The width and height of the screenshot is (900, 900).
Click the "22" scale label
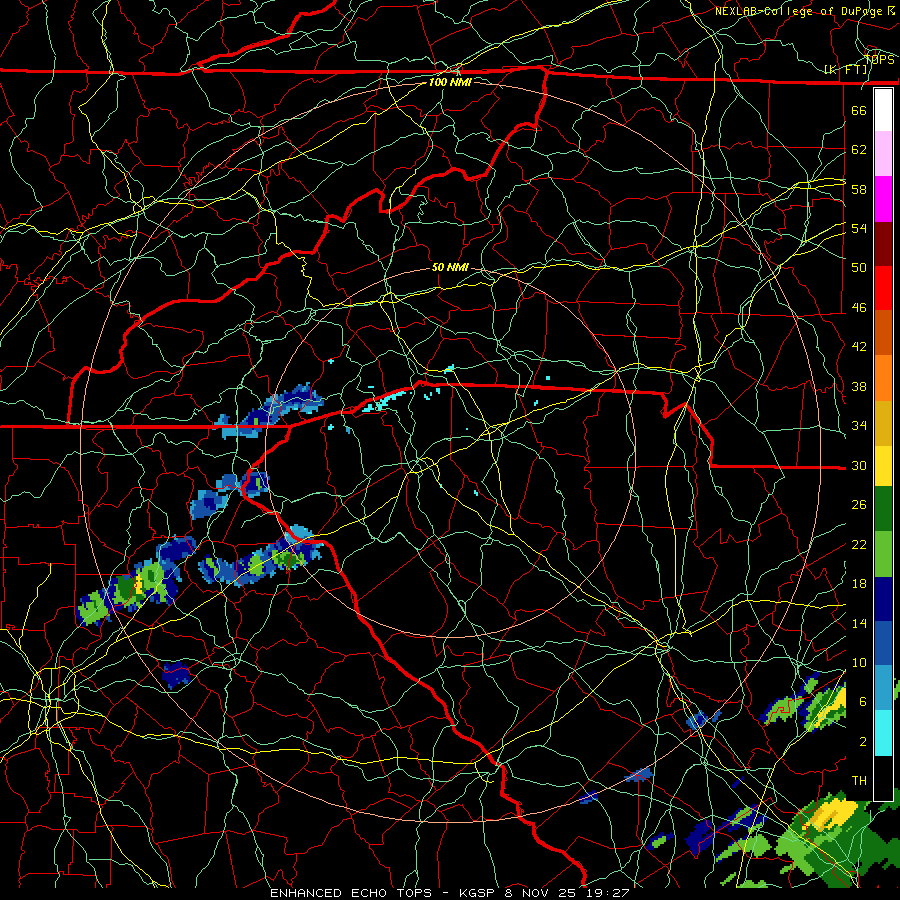tap(859, 544)
